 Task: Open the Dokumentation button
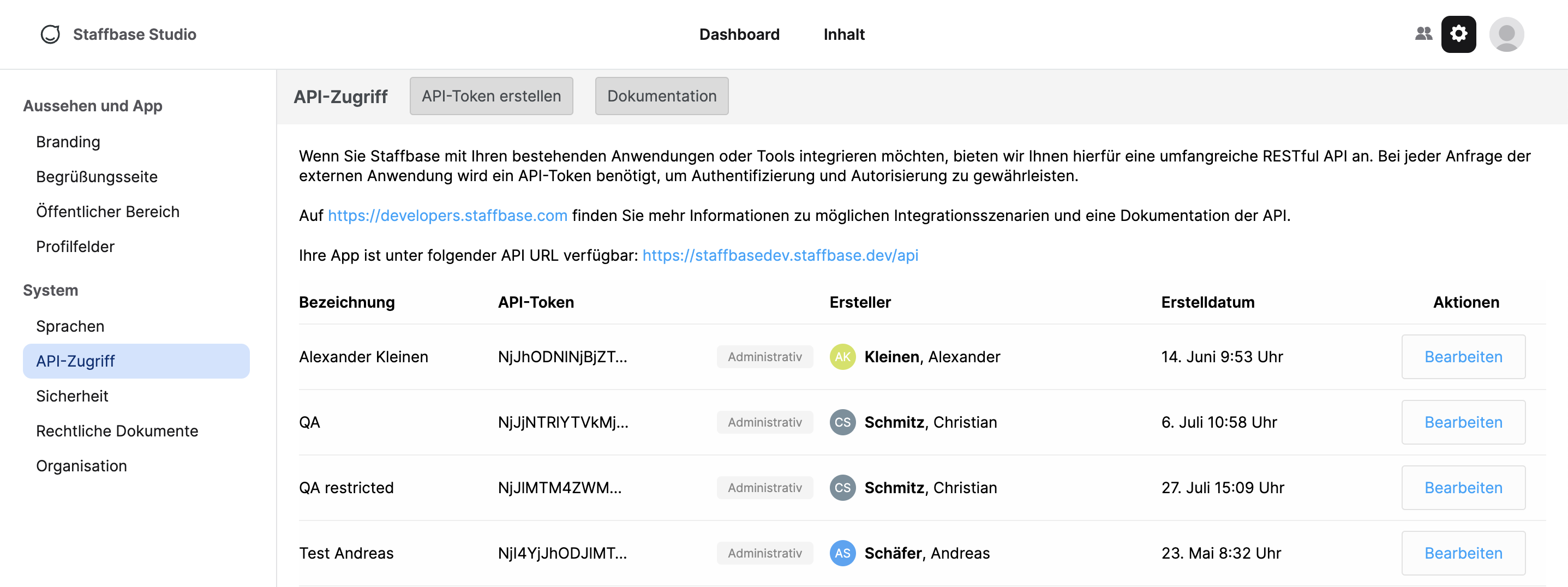coord(662,96)
